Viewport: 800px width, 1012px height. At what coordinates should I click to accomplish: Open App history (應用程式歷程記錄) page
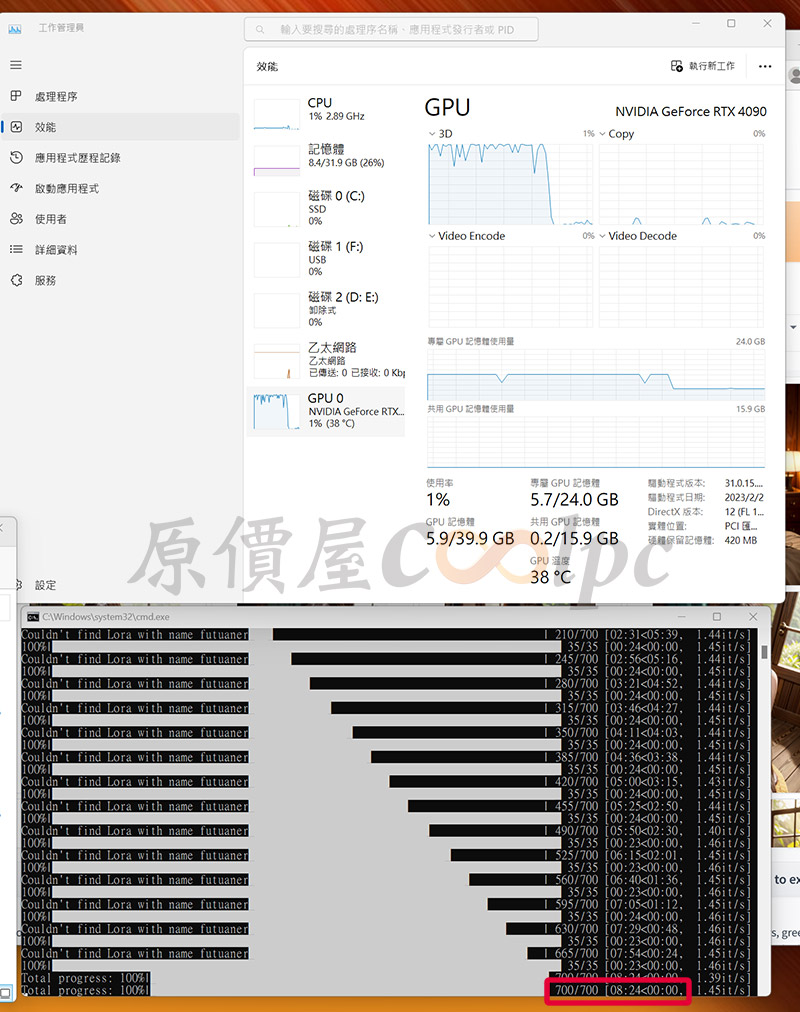[120, 157]
